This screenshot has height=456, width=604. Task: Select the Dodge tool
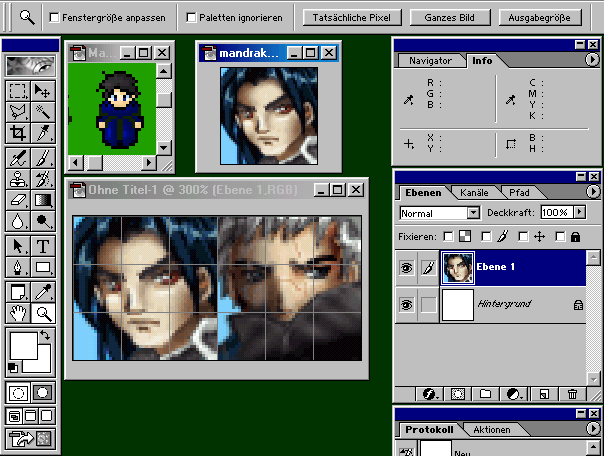point(43,221)
